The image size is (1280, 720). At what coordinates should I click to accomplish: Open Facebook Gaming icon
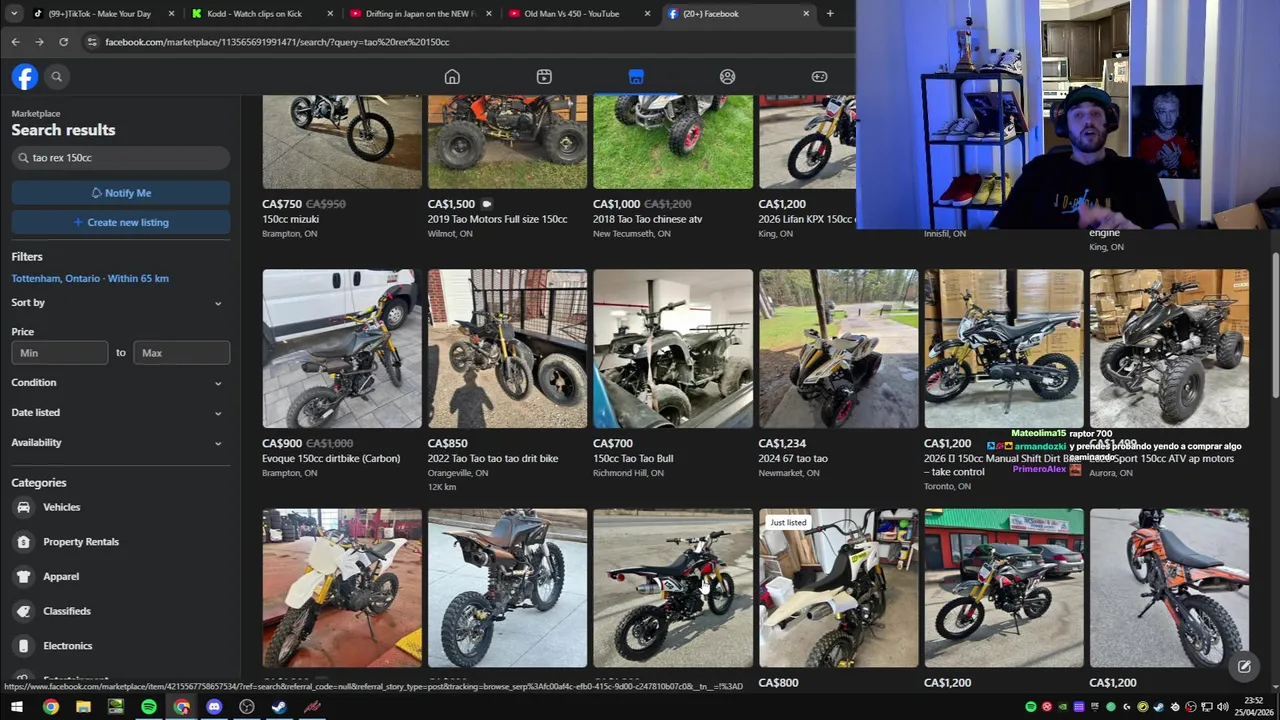[x=819, y=77]
